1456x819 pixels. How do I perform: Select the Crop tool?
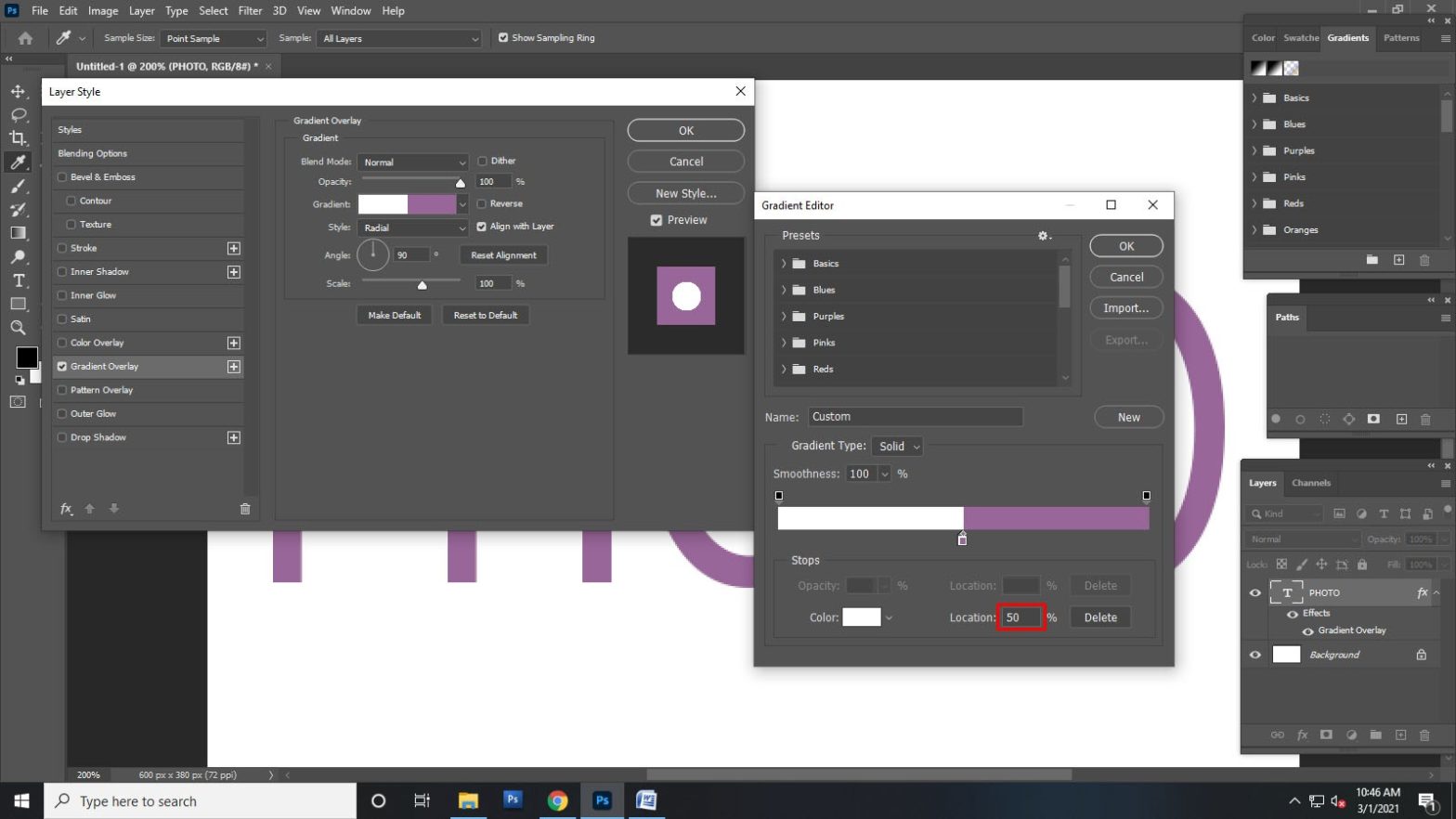pos(18,138)
